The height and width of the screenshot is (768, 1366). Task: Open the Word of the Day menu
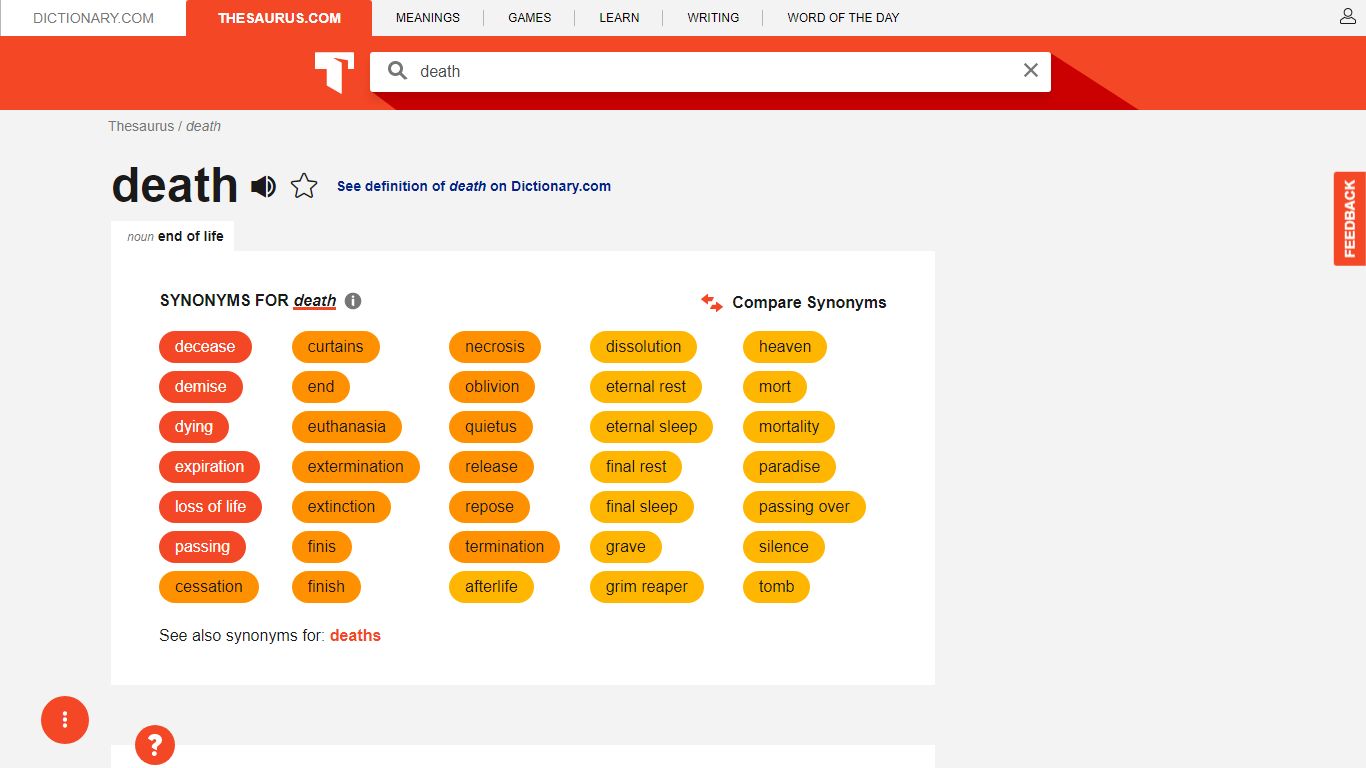pyautogui.click(x=843, y=18)
